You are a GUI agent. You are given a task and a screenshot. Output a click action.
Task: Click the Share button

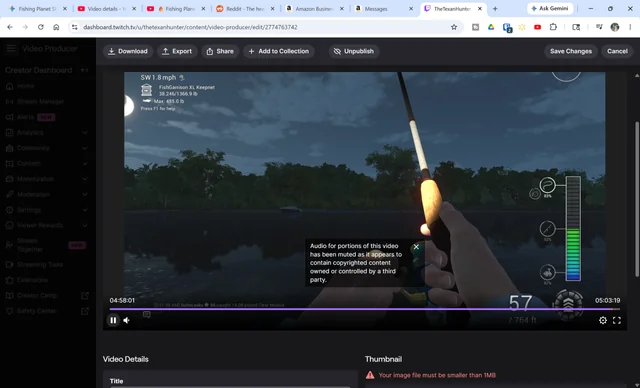pos(220,51)
